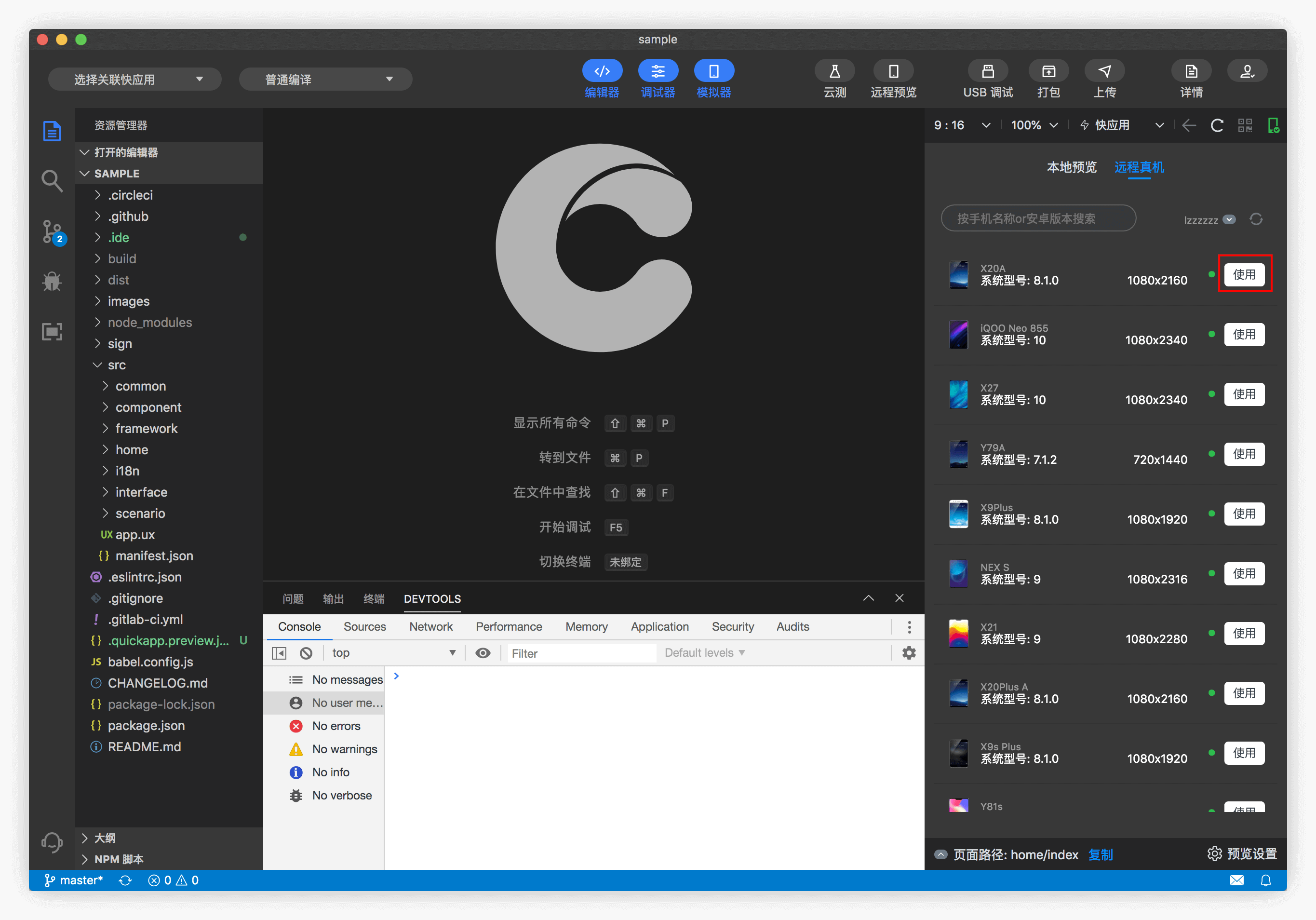Click the 上传 upload icon
This screenshot has height=920, width=1316.
point(1104,72)
